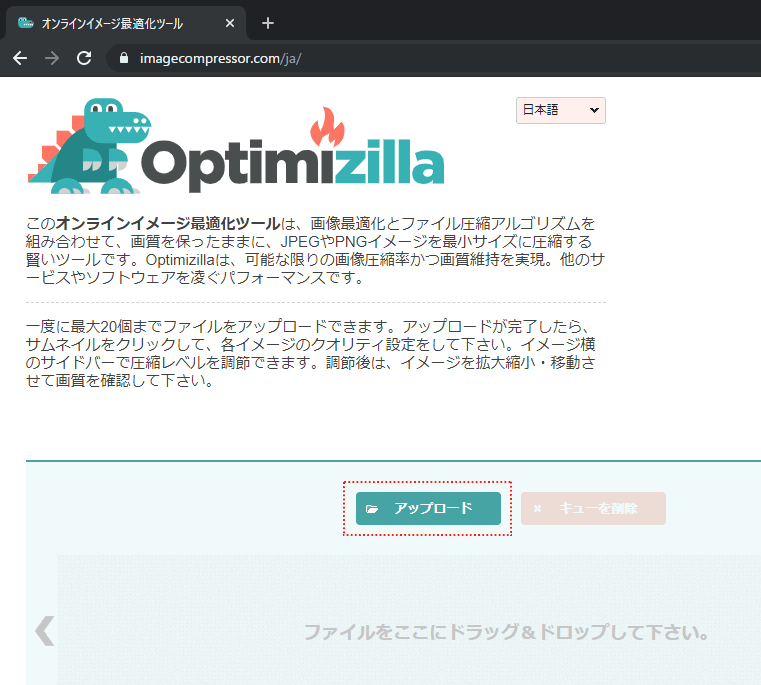The width and height of the screenshot is (761, 685).
Task: Click the bold オンラインイメージ最適化ツール text
Action: pyautogui.click(x=168, y=223)
